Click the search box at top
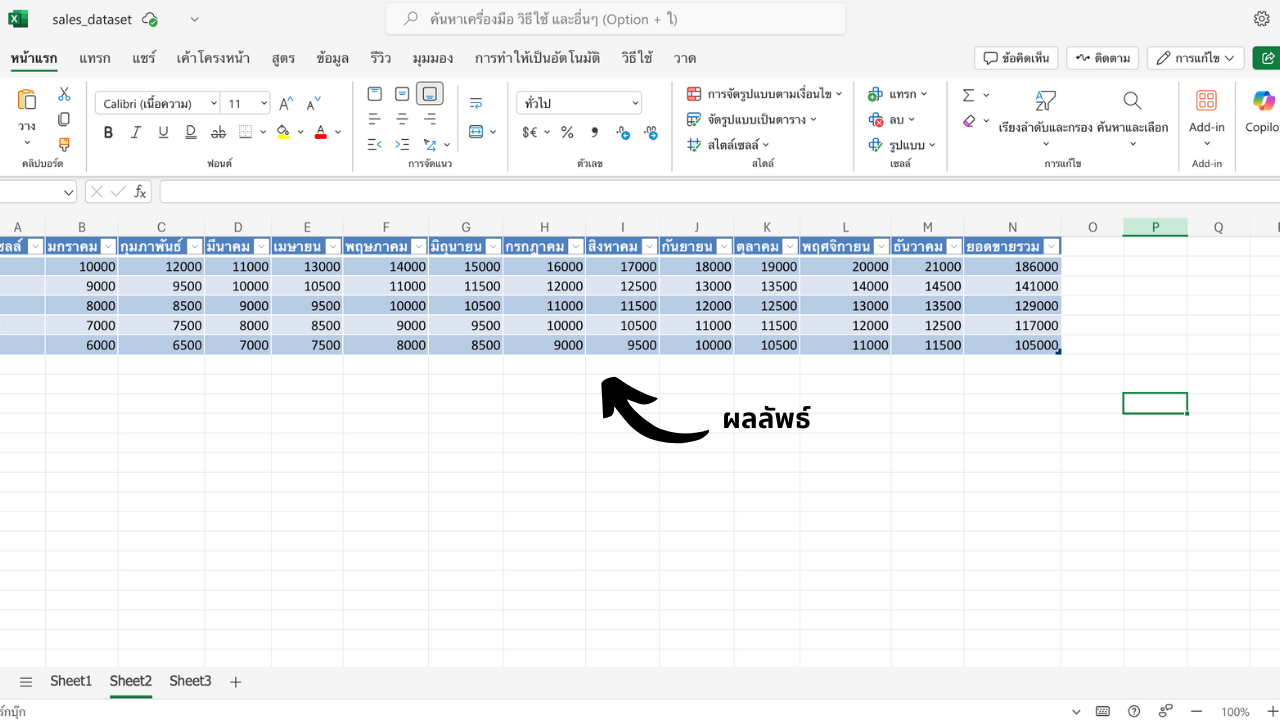Viewport: 1280px width, 720px height. [615, 19]
